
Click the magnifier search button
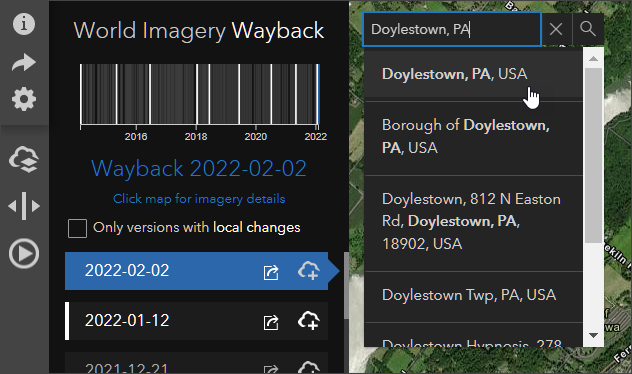pyautogui.click(x=588, y=29)
